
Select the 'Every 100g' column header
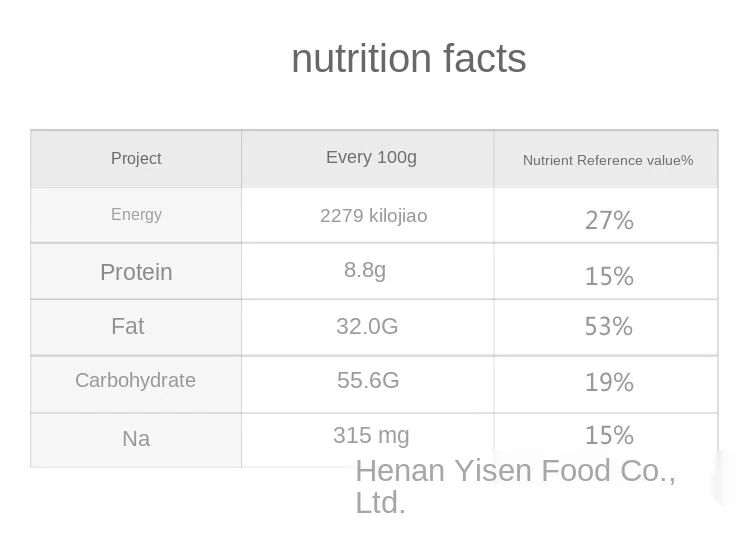tap(371, 157)
